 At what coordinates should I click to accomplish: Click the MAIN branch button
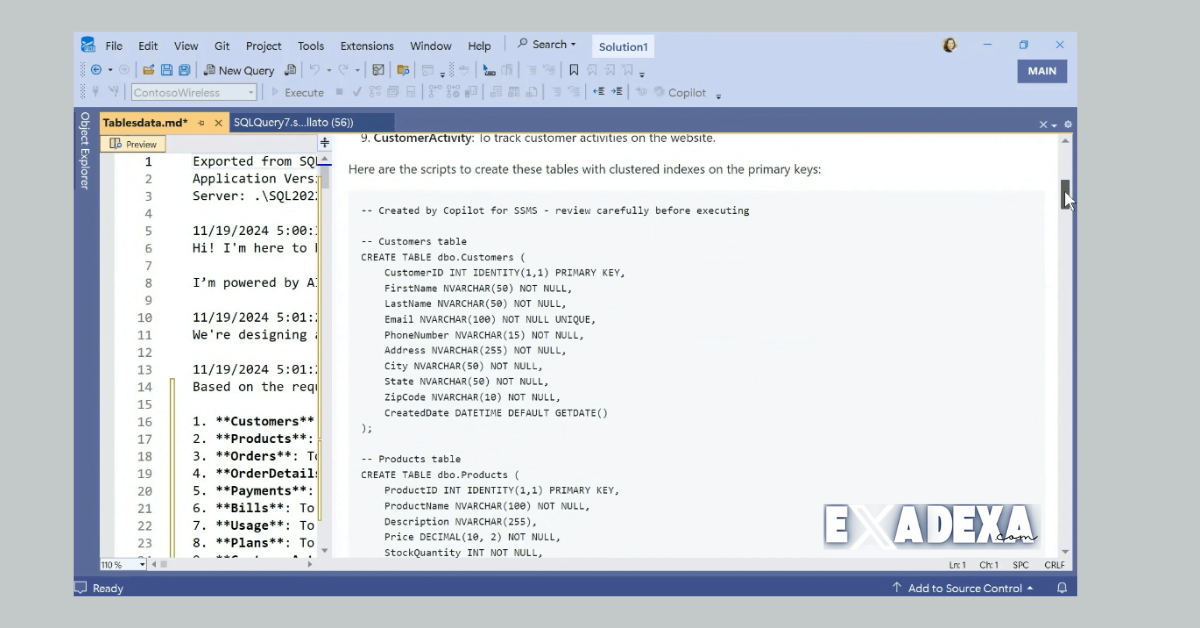click(1042, 71)
